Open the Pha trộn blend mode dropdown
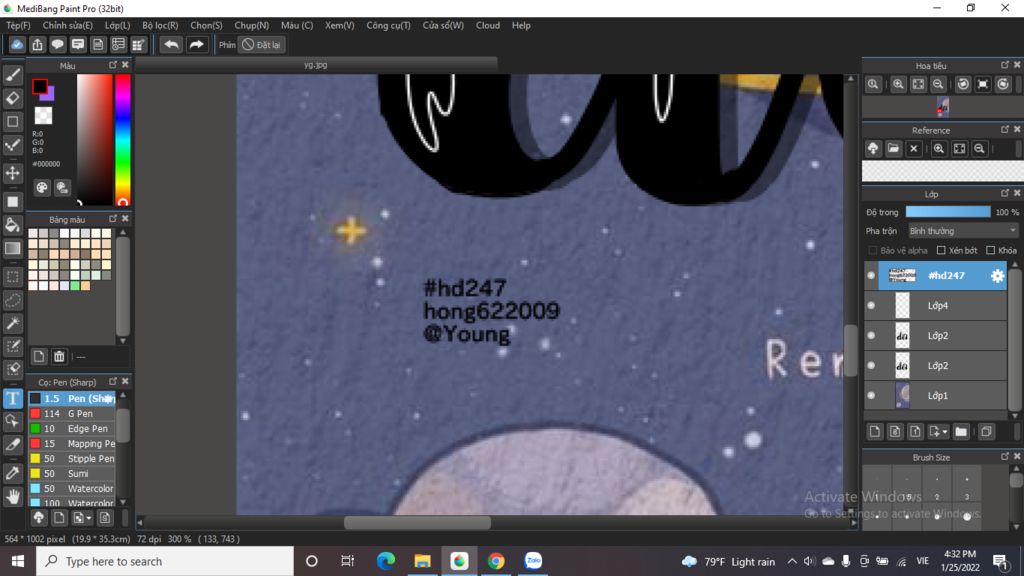 (x=963, y=231)
